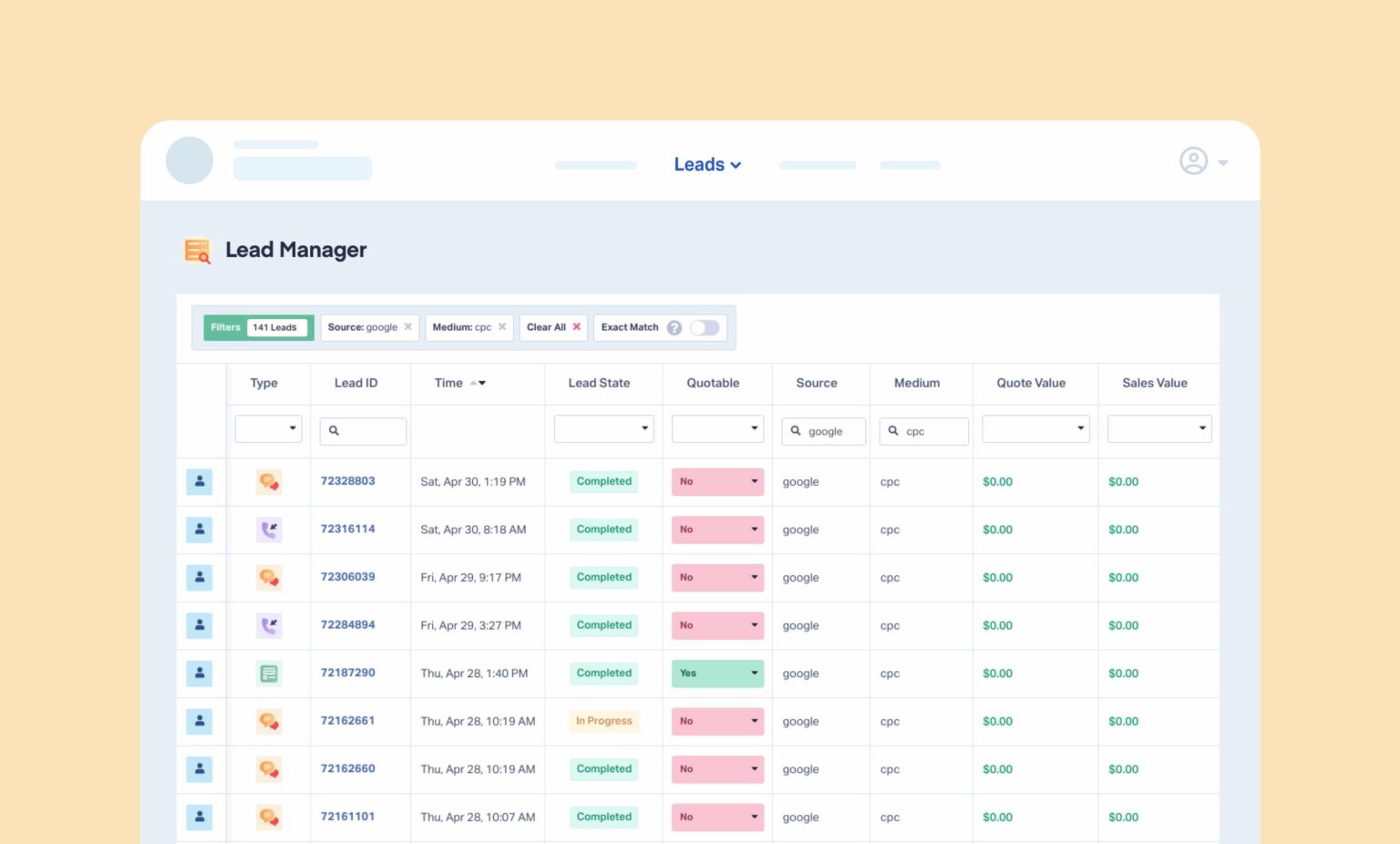Open the Lead State filter dropdown

[x=644, y=428]
